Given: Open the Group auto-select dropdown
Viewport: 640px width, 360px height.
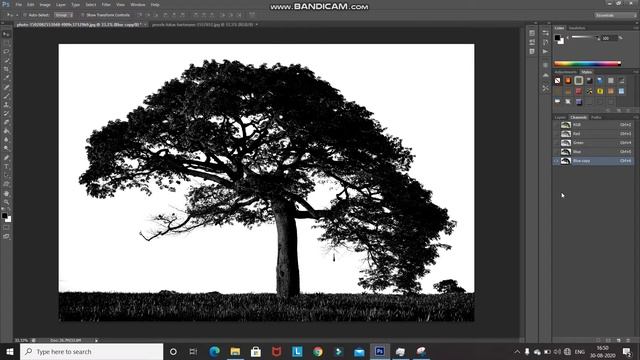Looking at the screenshot, I should 64,15.
